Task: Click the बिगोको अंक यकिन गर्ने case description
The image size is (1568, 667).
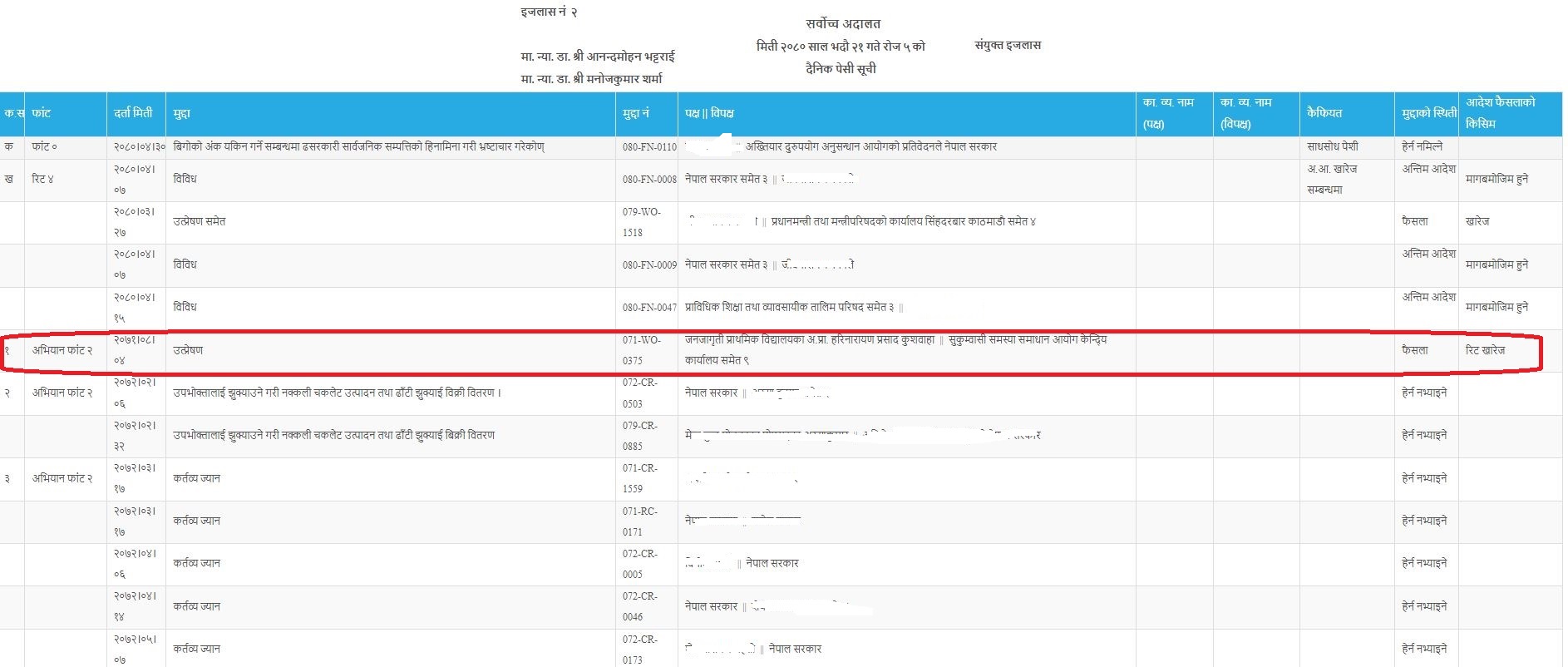Action: (x=358, y=147)
